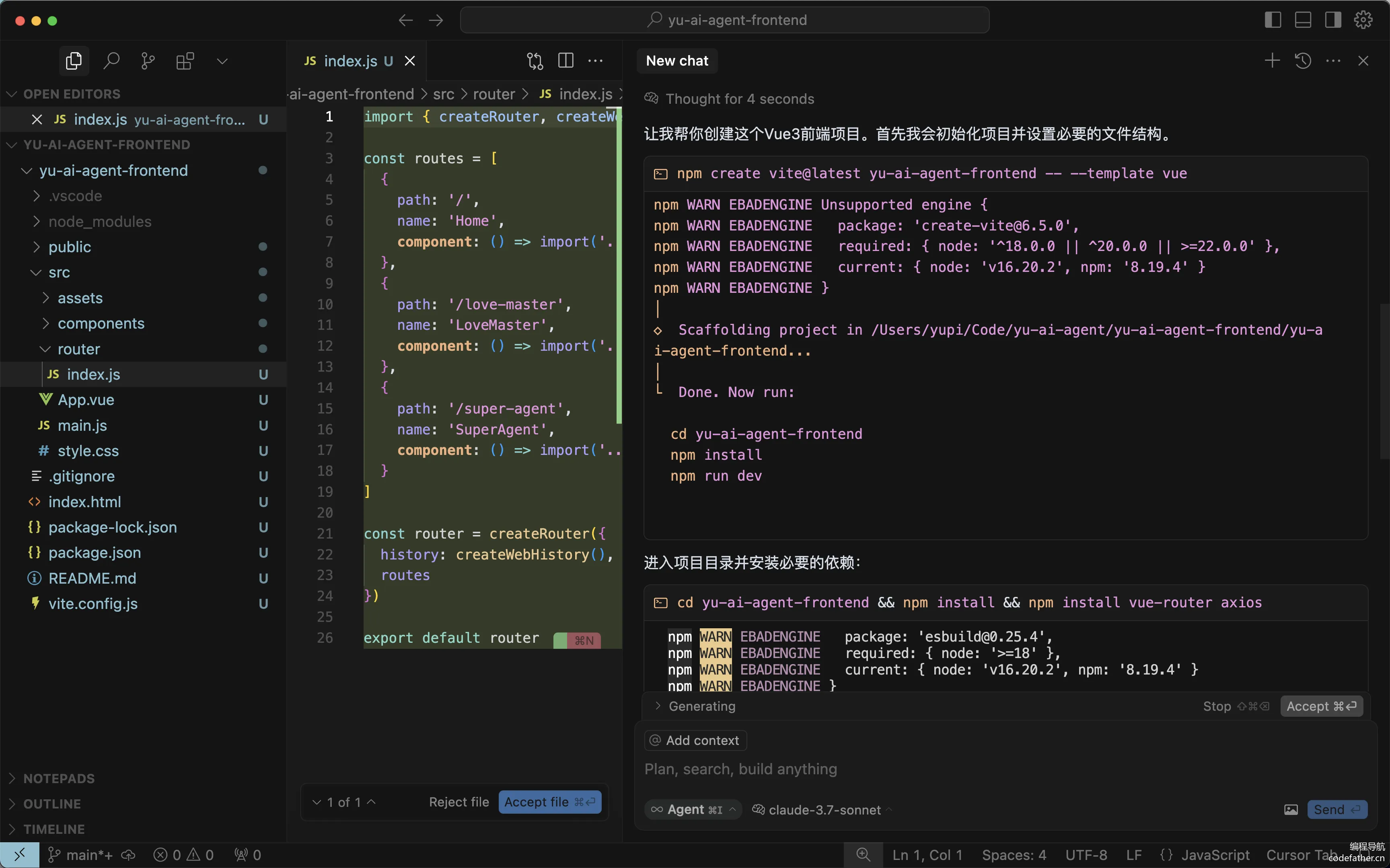
Task: Open style.css file
Action: coord(144,450)
